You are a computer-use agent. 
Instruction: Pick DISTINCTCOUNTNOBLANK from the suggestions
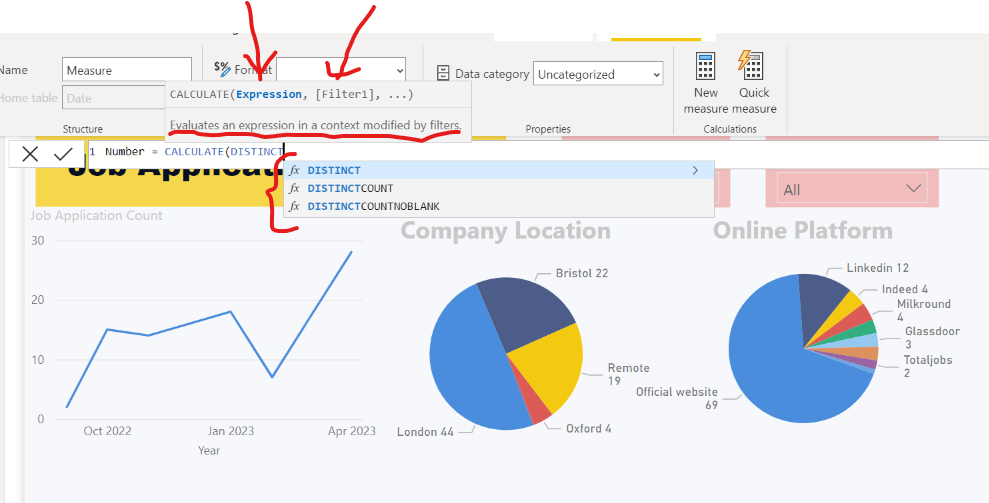click(x=373, y=206)
